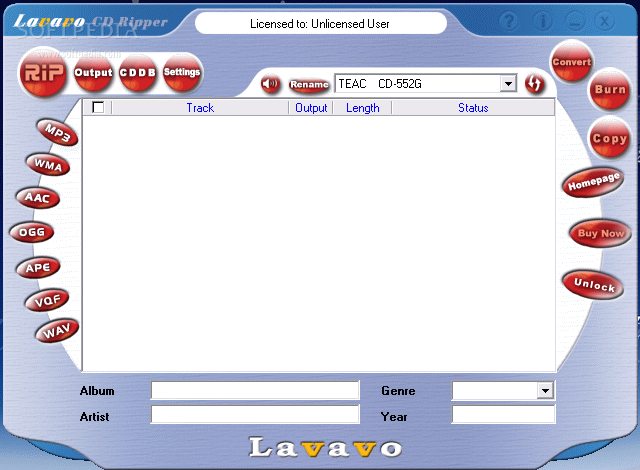The width and height of the screenshot is (640, 470).
Task: Select WAV output format
Action: click(57, 331)
